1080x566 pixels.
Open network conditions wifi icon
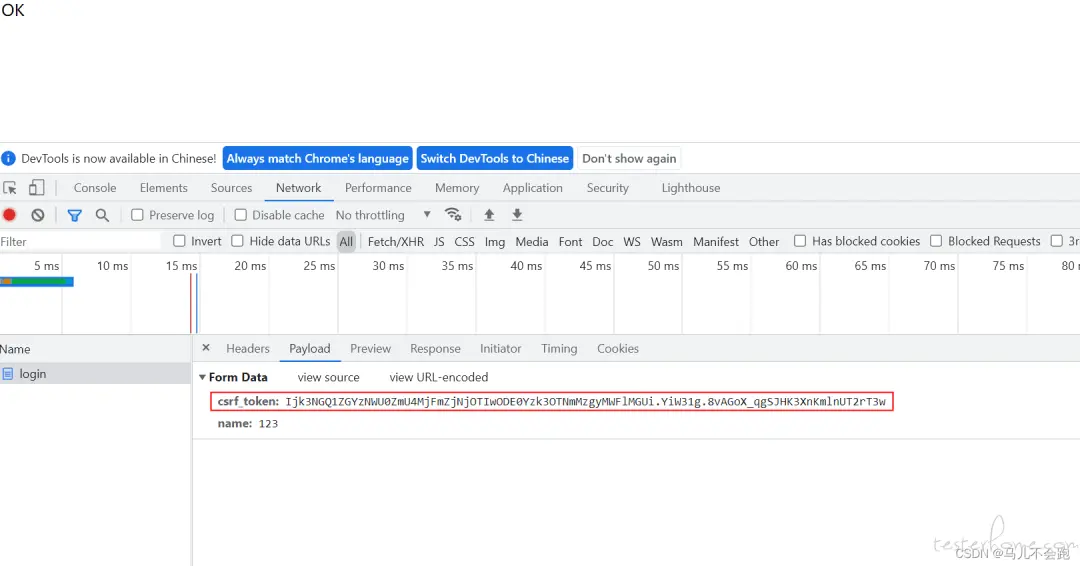(x=453, y=215)
